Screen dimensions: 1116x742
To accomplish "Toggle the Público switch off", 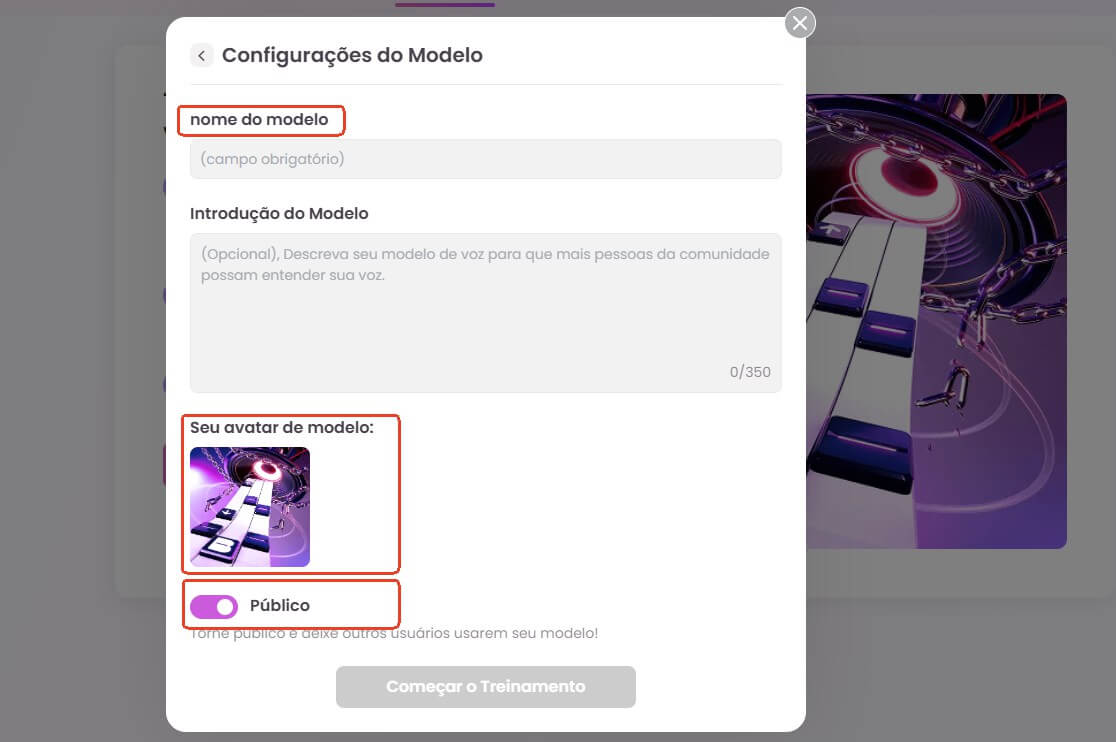I will [x=214, y=607].
